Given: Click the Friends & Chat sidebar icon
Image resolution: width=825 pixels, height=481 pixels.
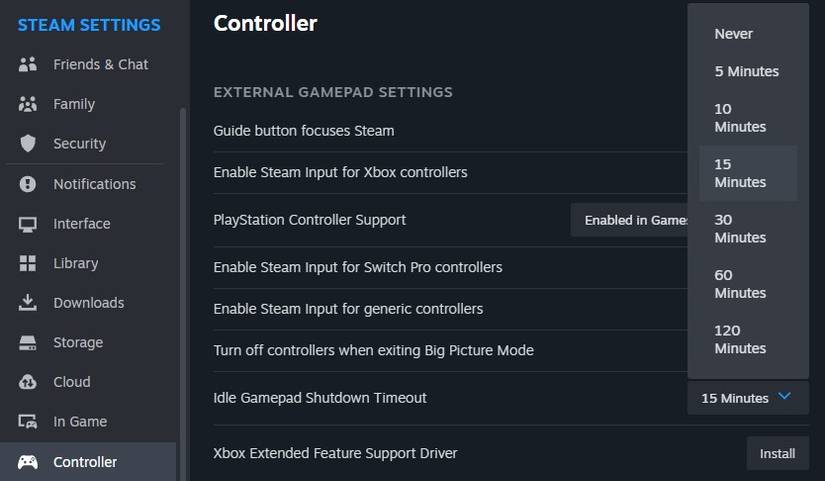Looking at the screenshot, I should (x=28, y=64).
